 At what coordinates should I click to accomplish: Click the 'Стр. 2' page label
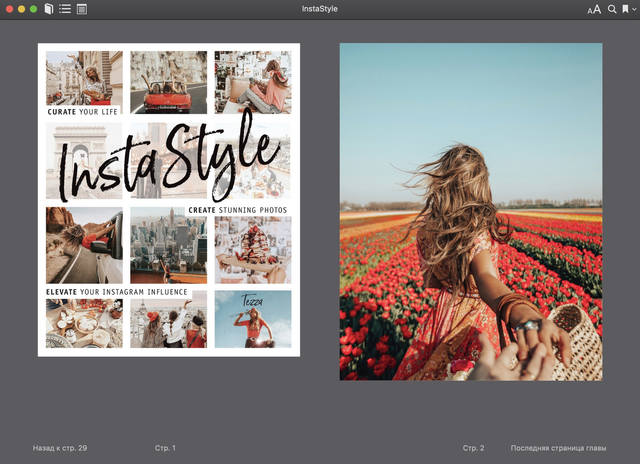tap(473, 448)
